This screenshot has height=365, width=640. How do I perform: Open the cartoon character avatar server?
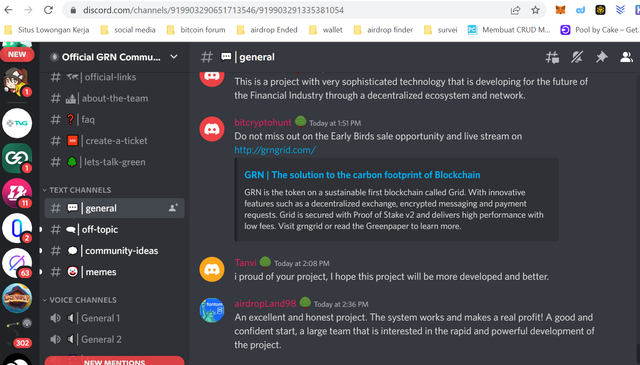(x=17, y=82)
